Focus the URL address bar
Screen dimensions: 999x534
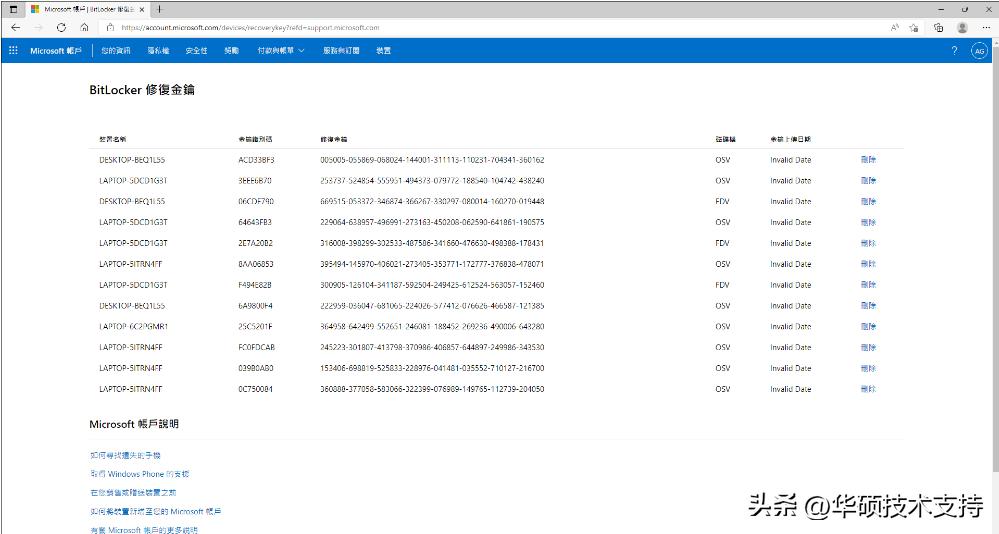point(497,27)
